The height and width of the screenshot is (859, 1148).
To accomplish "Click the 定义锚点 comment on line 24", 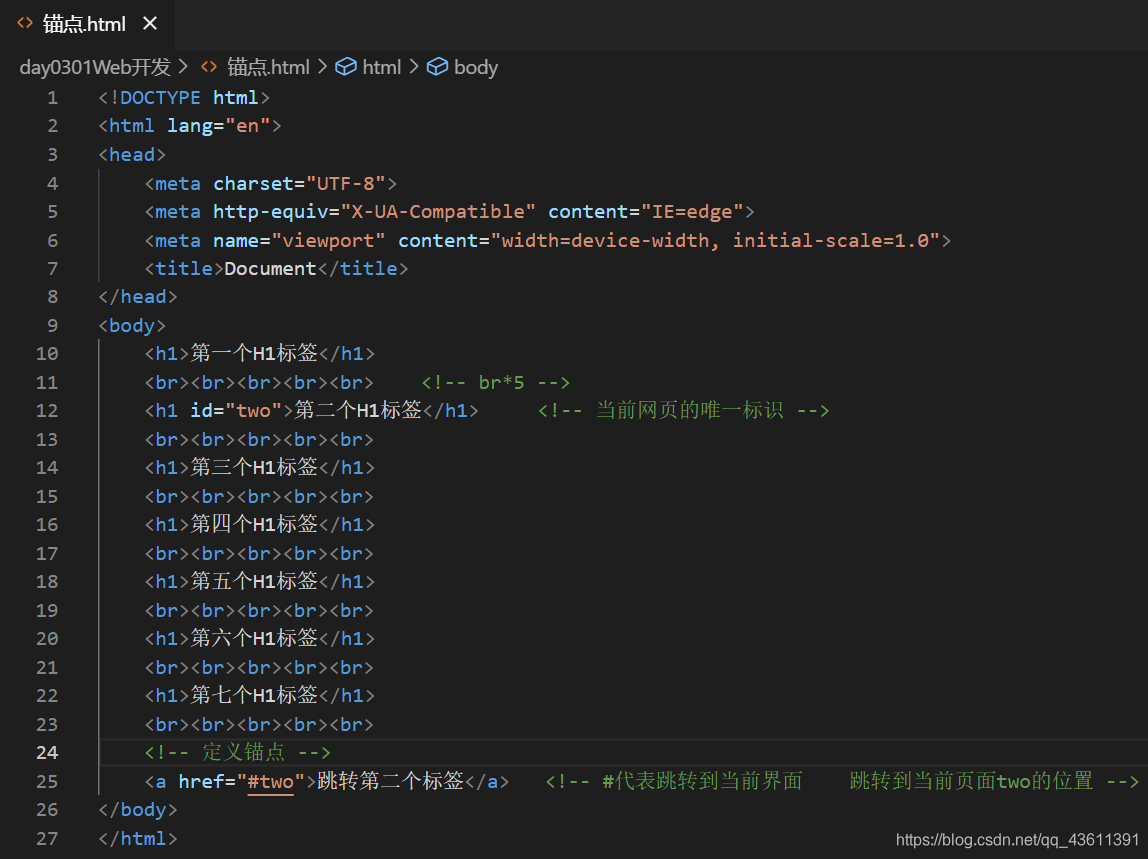I will [237, 752].
